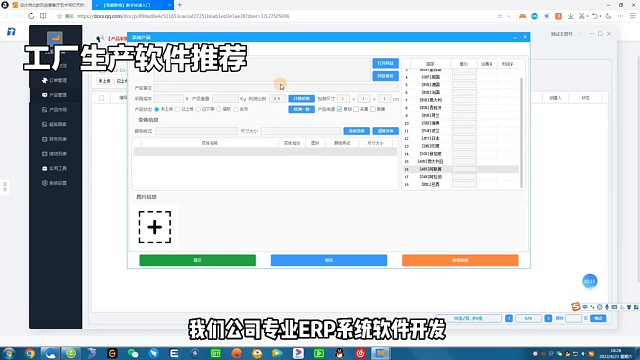Open NetEase music red icon on taskbar

point(360,353)
